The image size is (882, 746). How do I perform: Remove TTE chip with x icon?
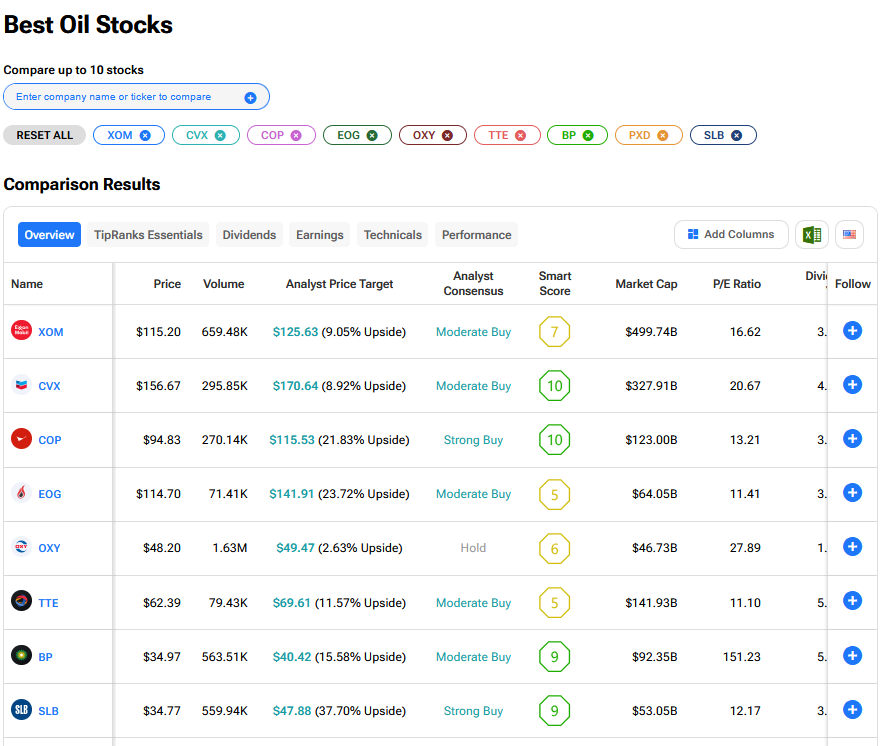[x=520, y=136]
